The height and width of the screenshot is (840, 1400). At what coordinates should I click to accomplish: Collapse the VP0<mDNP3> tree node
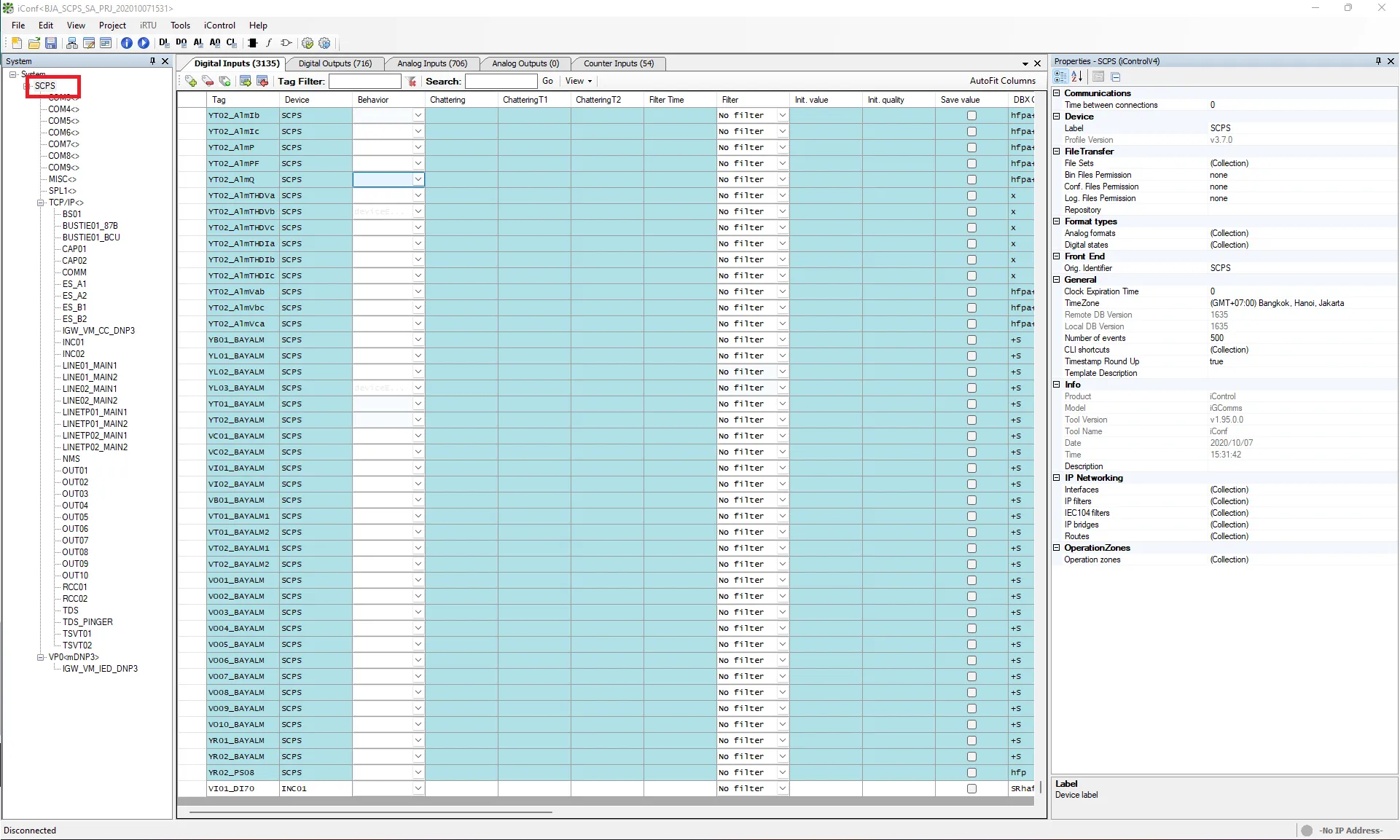click(x=42, y=657)
